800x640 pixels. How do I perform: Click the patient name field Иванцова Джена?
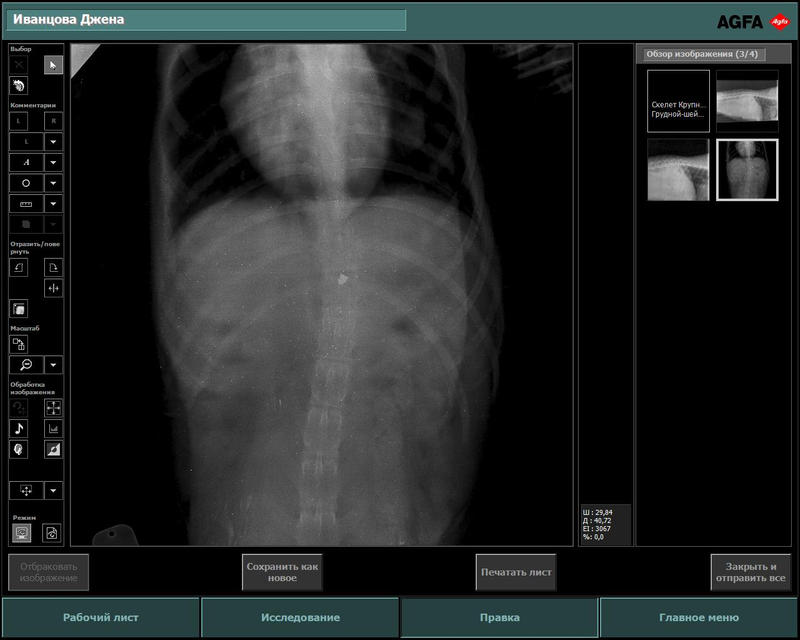click(x=206, y=20)
